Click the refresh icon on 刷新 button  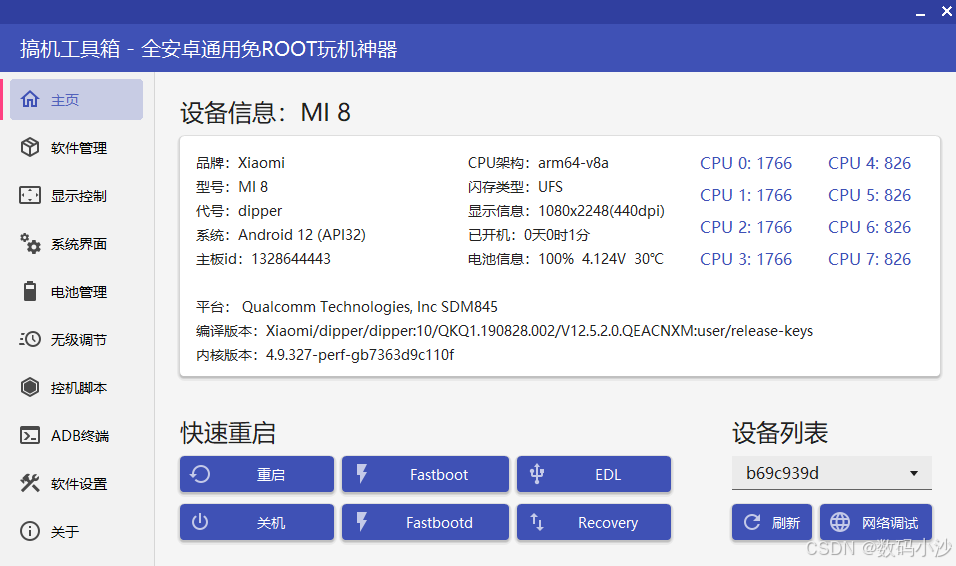pyautogui.click(x=752, y=522)
